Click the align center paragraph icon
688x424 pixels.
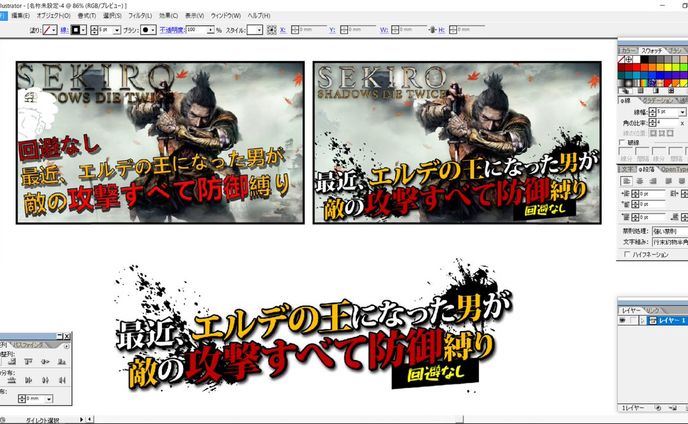click(640, 181)
